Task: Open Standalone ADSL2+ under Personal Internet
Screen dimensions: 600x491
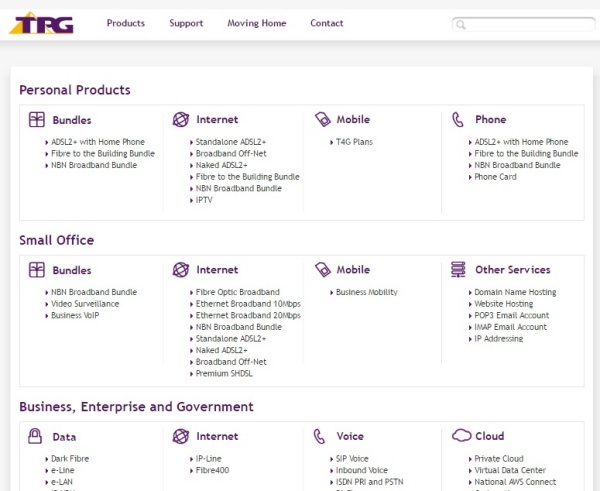Action: click(x=231, y=142)
